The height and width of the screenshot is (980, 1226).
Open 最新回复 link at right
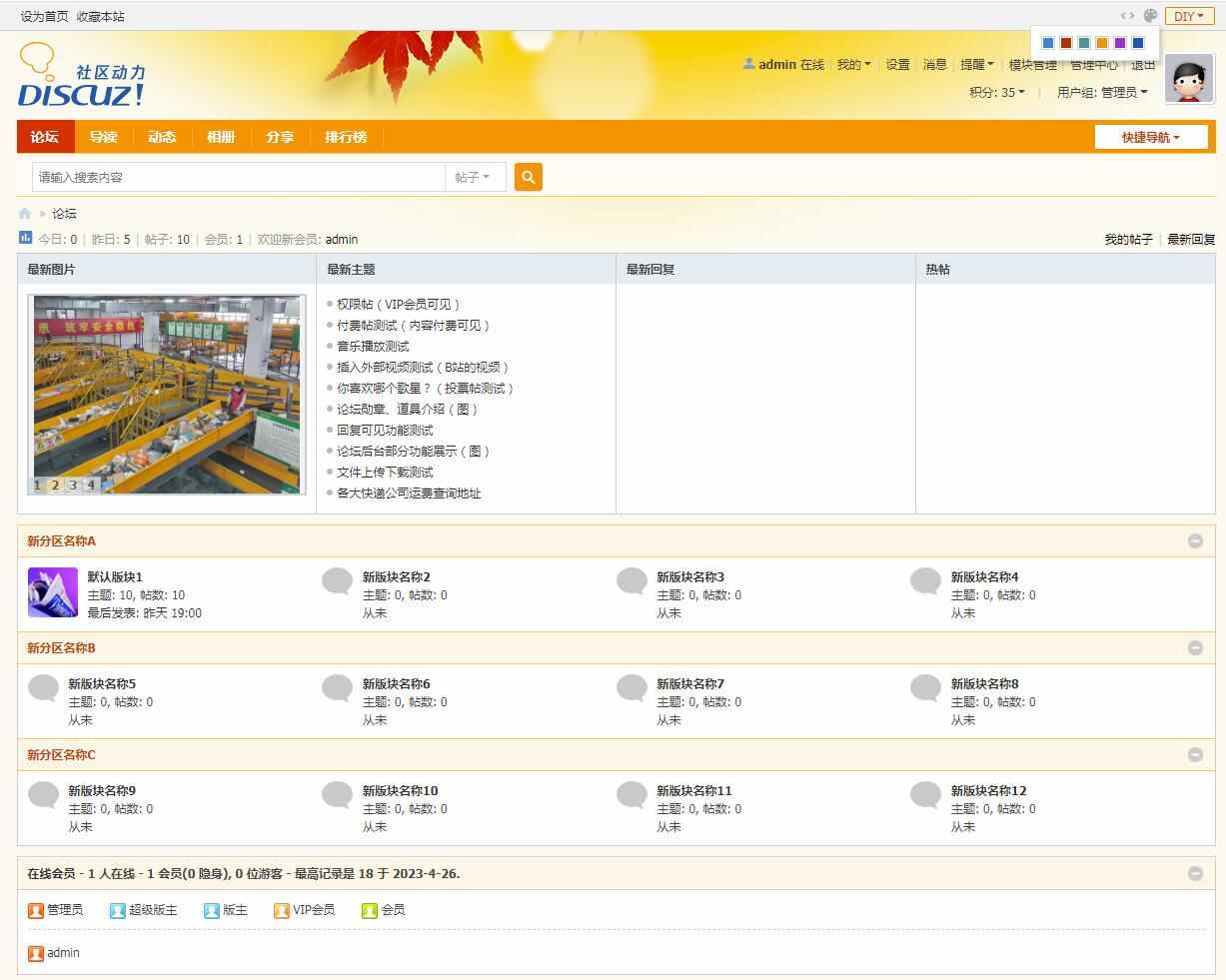coord(1191,240)
